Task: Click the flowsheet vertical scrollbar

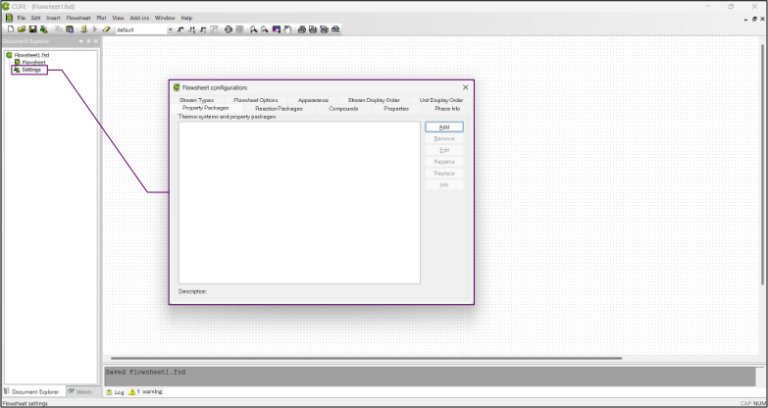Action: [x=762, y=165]
